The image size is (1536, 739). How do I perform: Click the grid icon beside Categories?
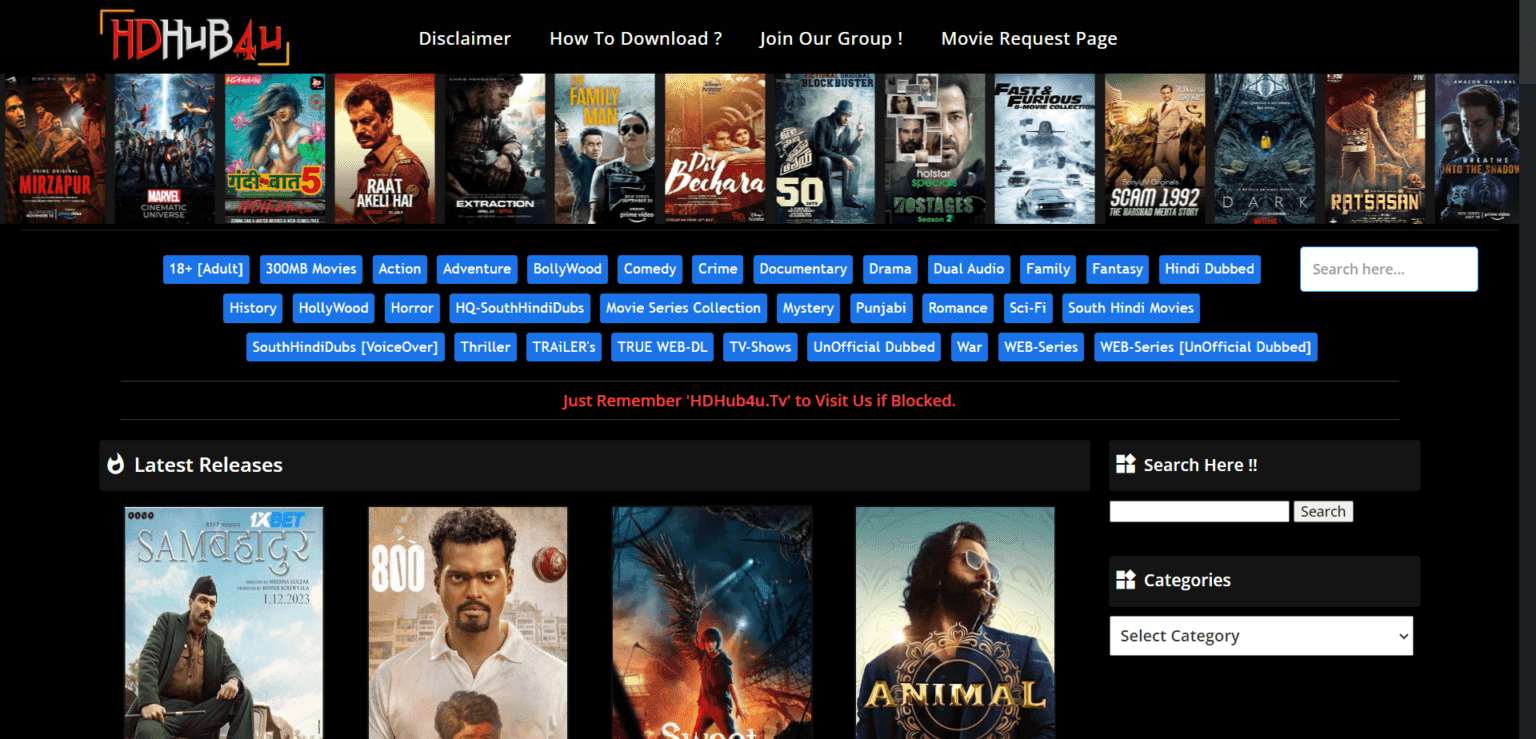[1126, 580]
